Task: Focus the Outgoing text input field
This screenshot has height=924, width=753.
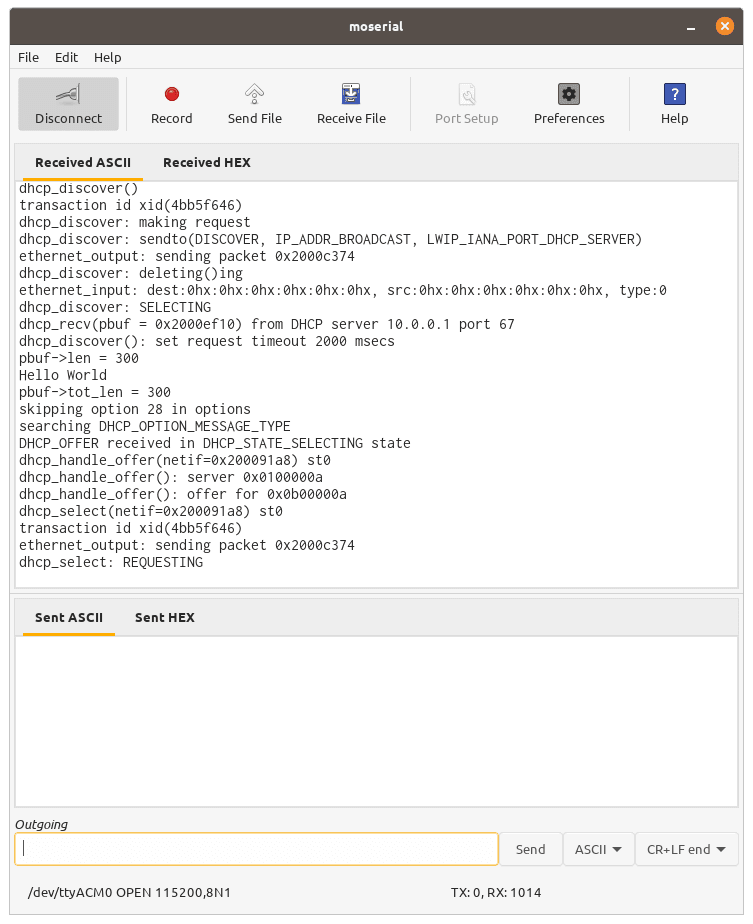Action: pyautogui.click(x=256, y=849)
